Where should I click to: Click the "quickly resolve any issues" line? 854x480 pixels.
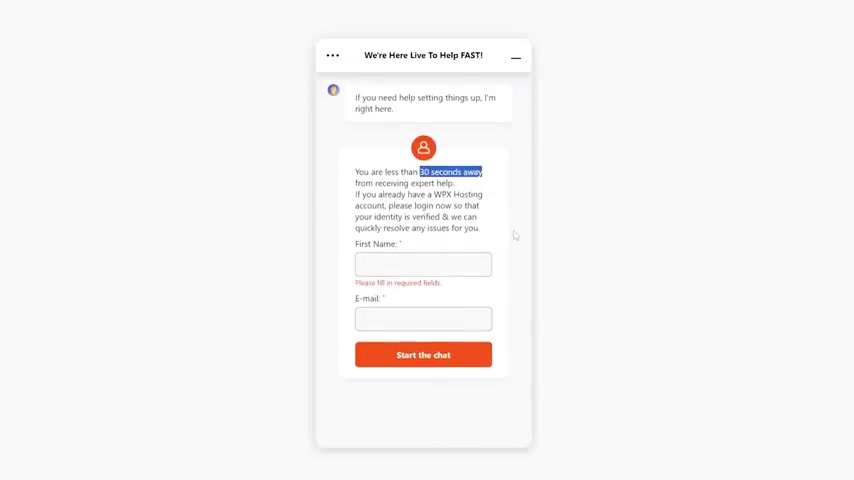[417, 228]
